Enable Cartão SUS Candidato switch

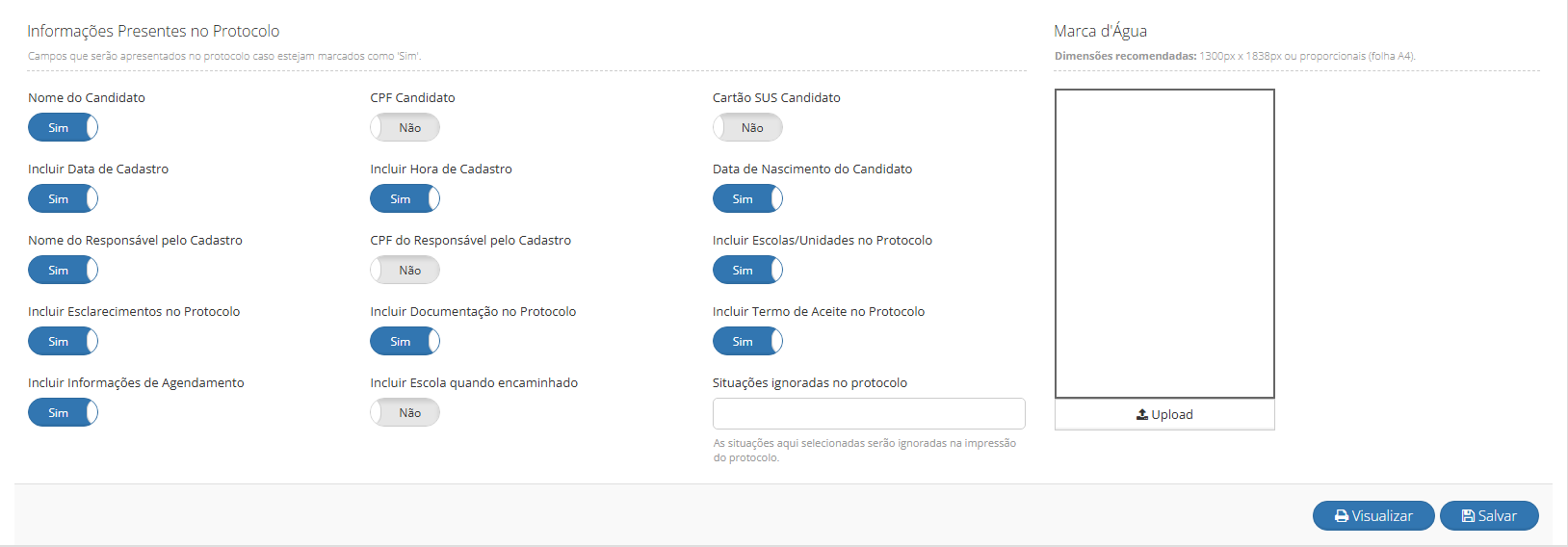(x=747, y=127)
